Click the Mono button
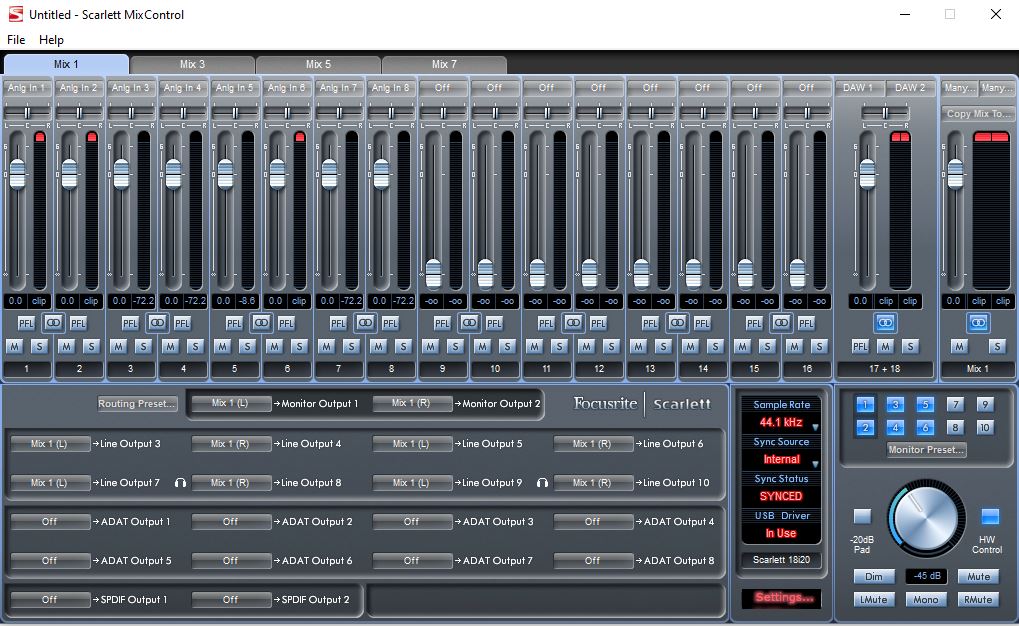This screenshot has width=1019, height=626. (925, 599)
